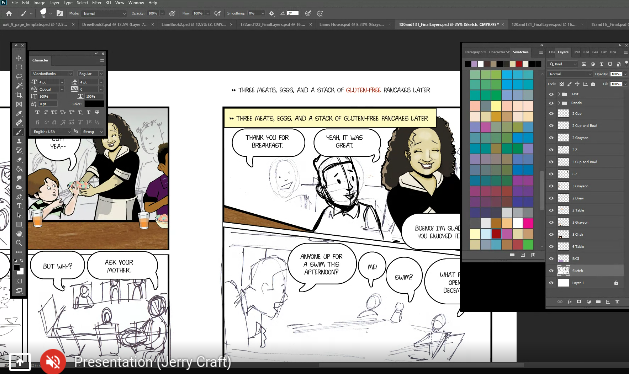Open the Swatches panel menu
The height and width of the screenshot is (374, 629).
(x=540, y=52)
